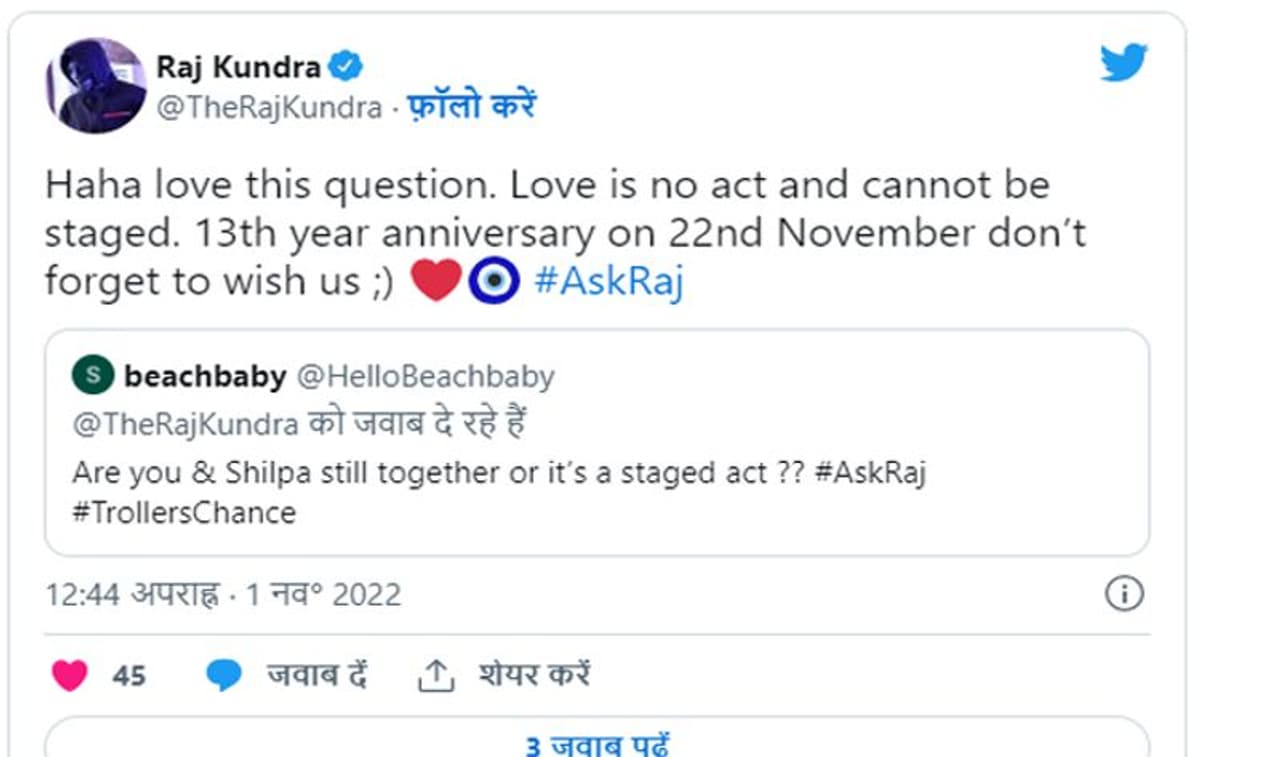
Task: Click the 45 likes count
Action: click(129, 676)
